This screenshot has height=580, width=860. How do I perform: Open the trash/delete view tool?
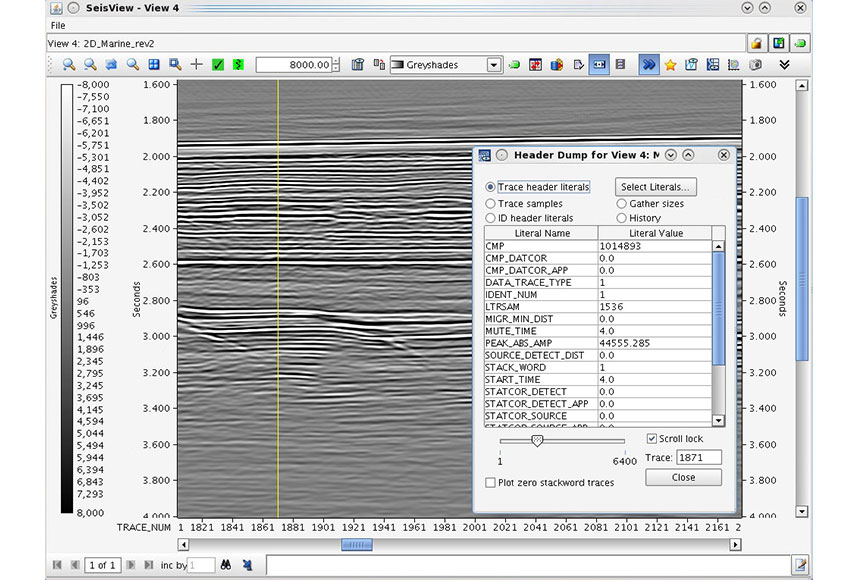358,64
